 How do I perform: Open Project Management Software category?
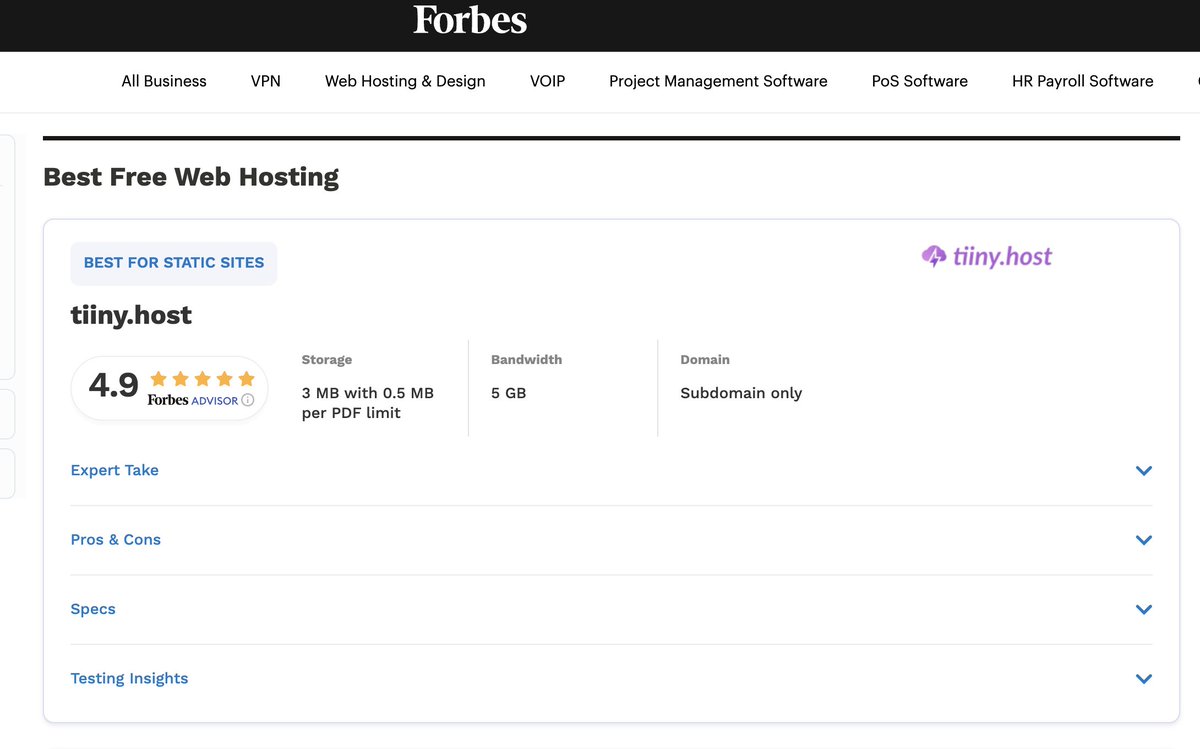coord(718,81)
